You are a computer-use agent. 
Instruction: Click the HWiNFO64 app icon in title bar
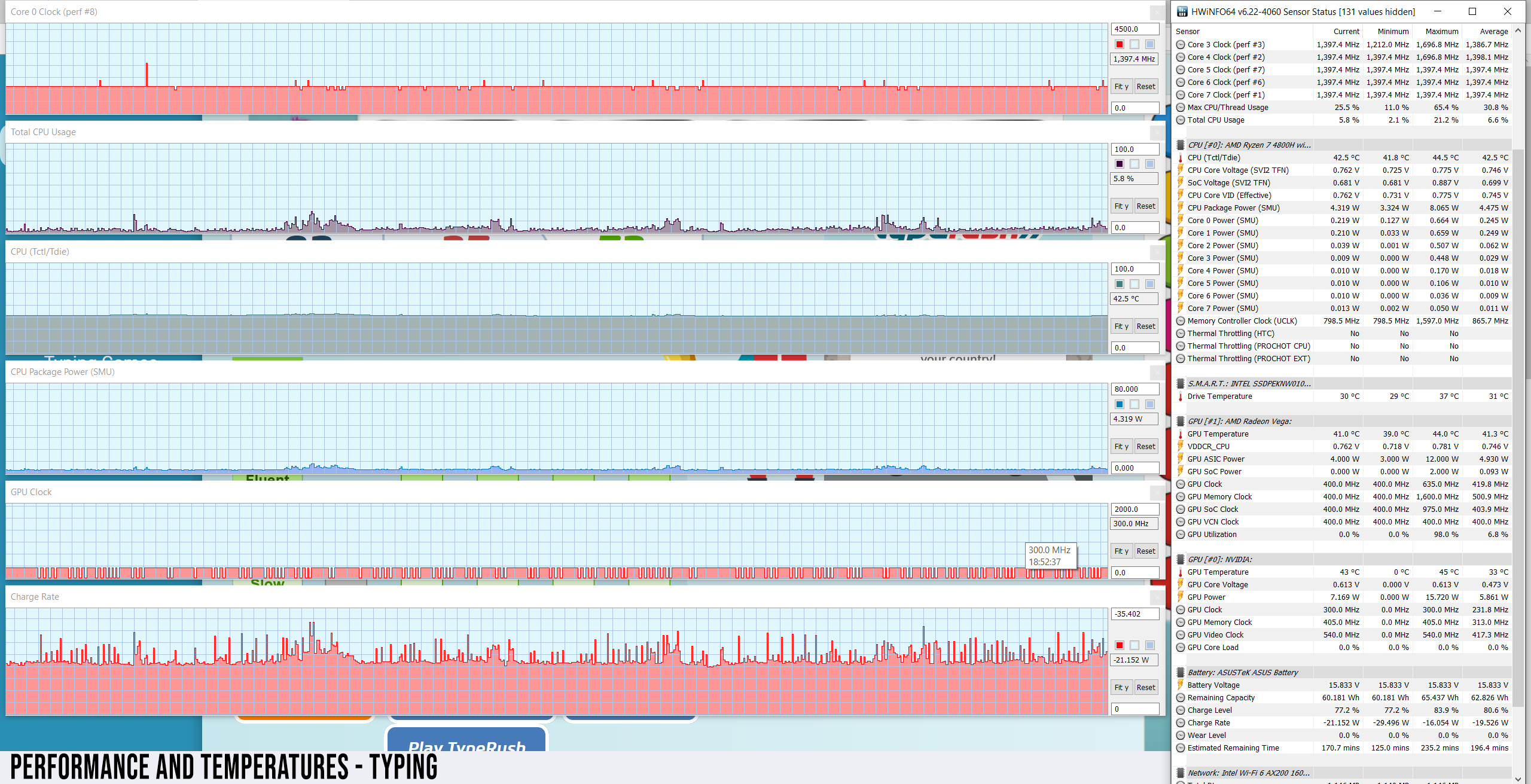click(1182, 11)
